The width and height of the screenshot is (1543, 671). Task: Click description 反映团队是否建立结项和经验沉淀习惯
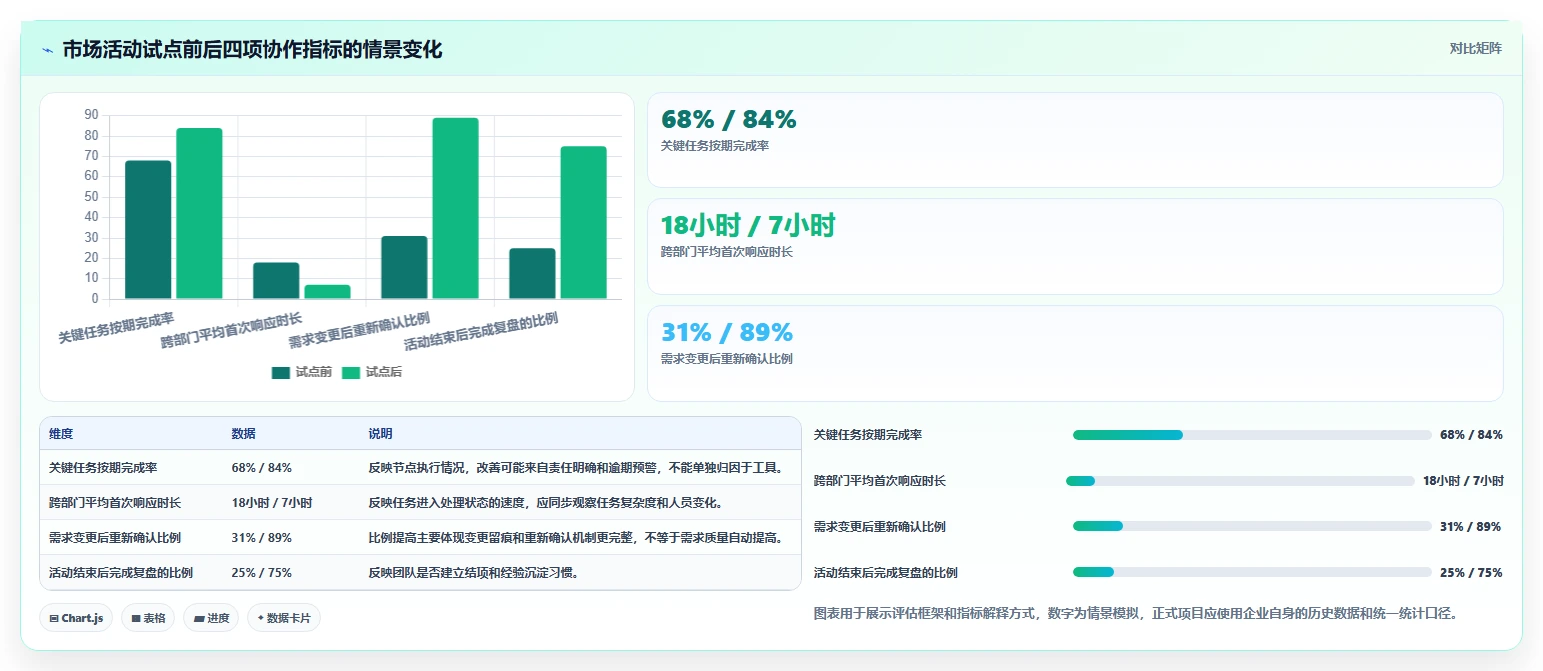pyautogui.click(x=473, y=573)
